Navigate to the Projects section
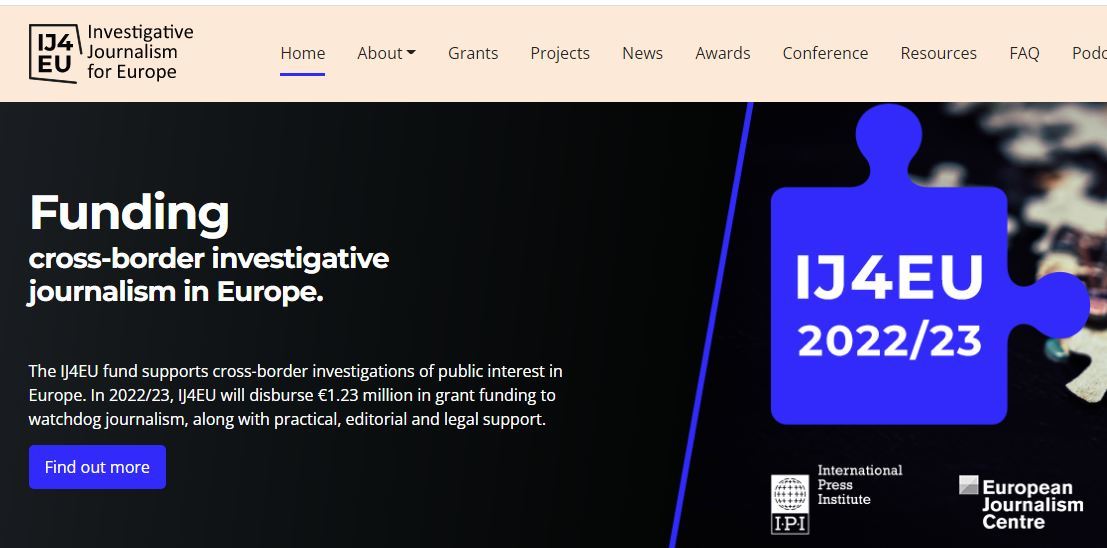Image resolution: width=1107 pixels, height=548 pixels. click(x=560, y=53)
